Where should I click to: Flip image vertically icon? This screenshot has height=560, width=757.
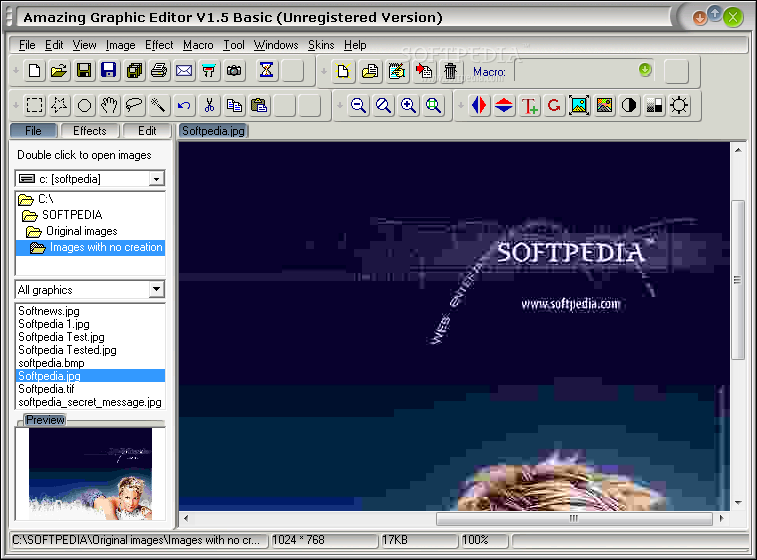tap(504, 105)
